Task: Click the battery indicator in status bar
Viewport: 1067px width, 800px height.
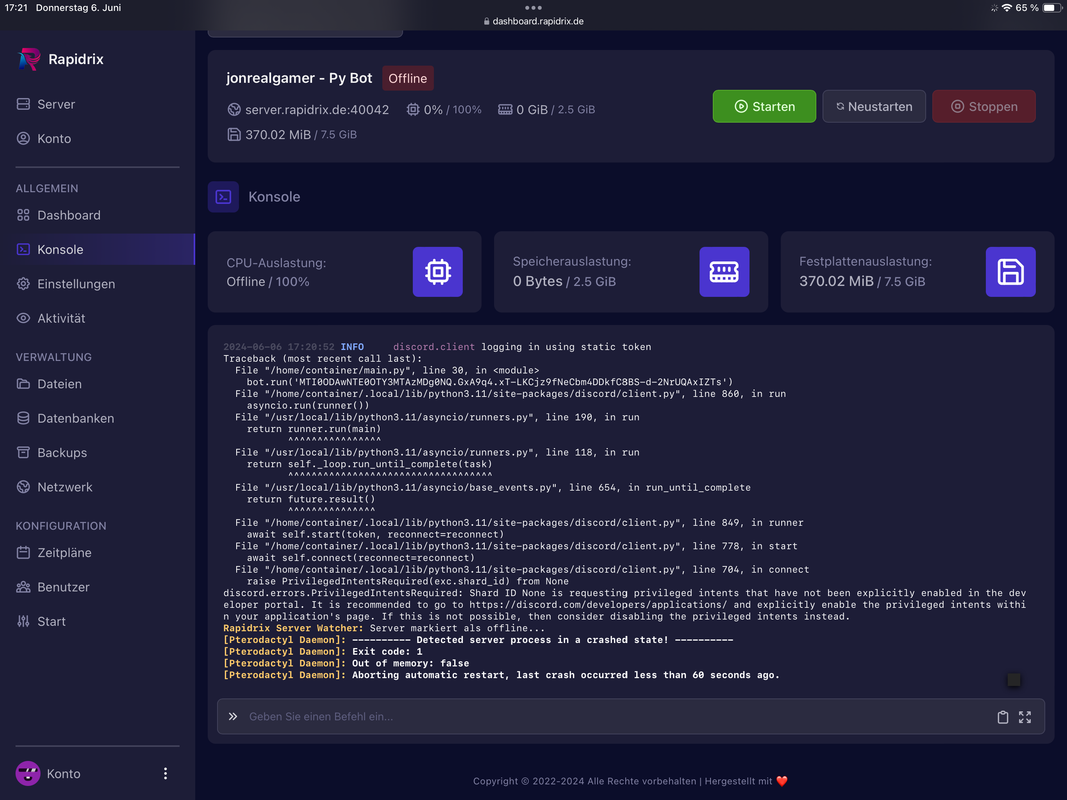Action: coord(1051,8)
